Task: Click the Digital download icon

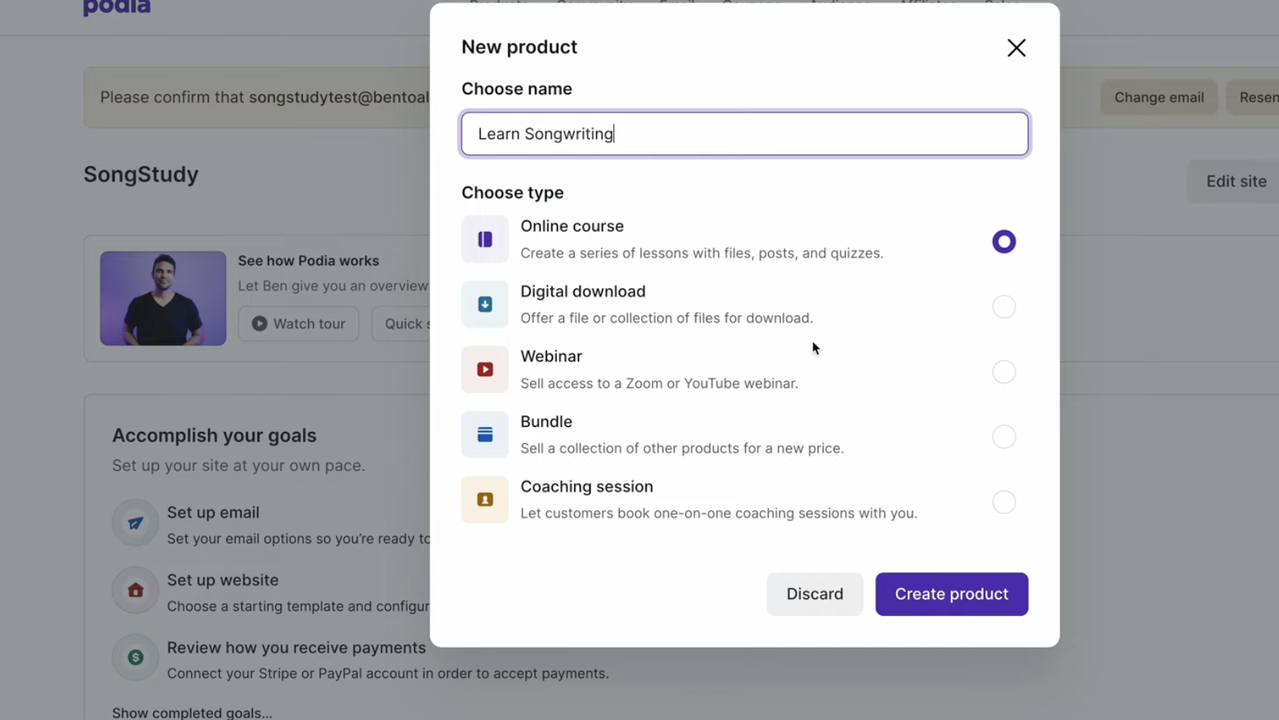Action: click(485, 305)
